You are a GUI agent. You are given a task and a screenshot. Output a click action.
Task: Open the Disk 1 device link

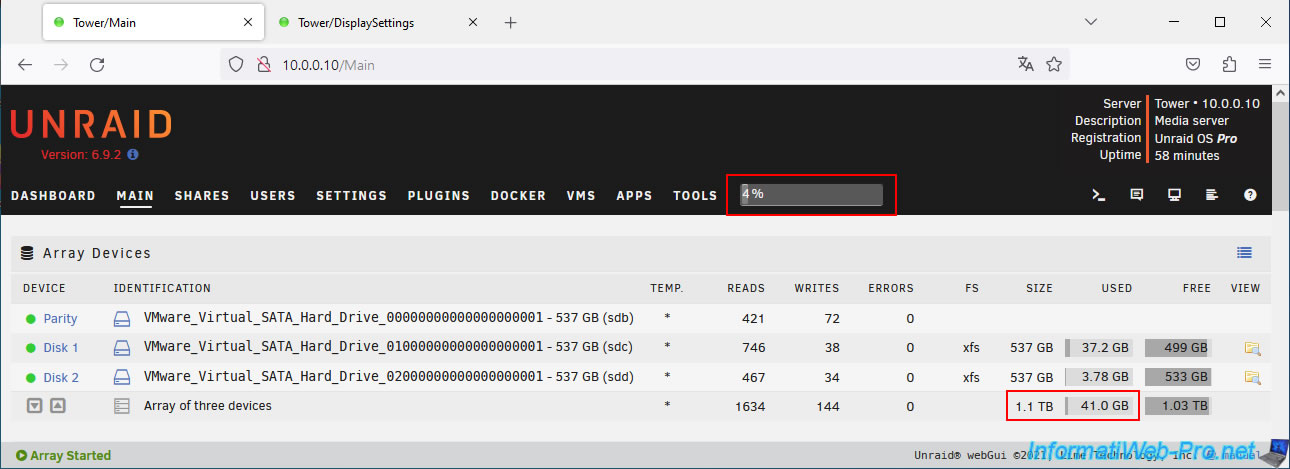coord(60,348)
